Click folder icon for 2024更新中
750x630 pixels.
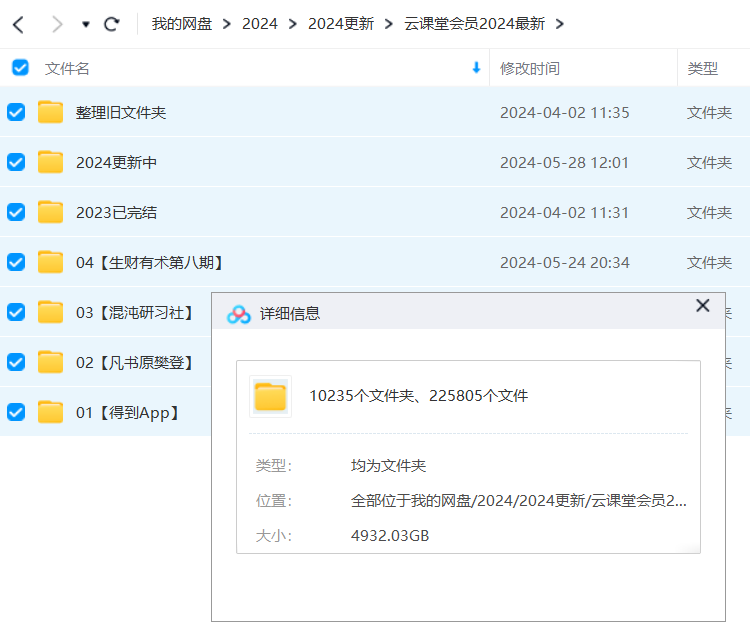tap(51, 162)
